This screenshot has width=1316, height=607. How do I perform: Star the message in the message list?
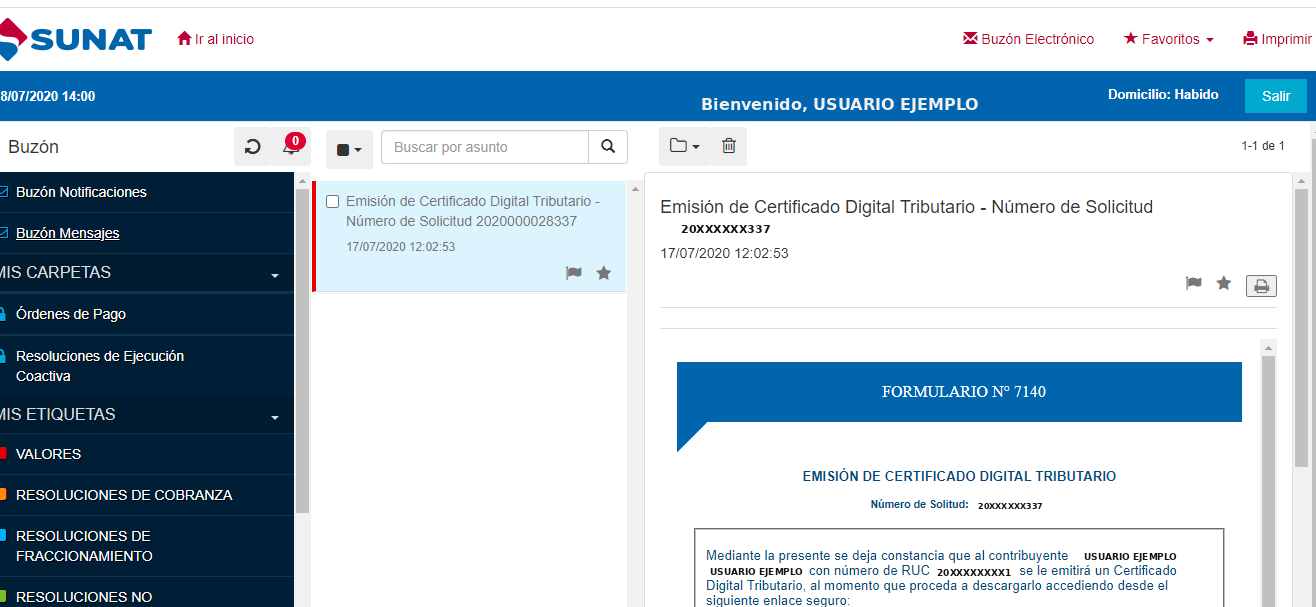604,272
